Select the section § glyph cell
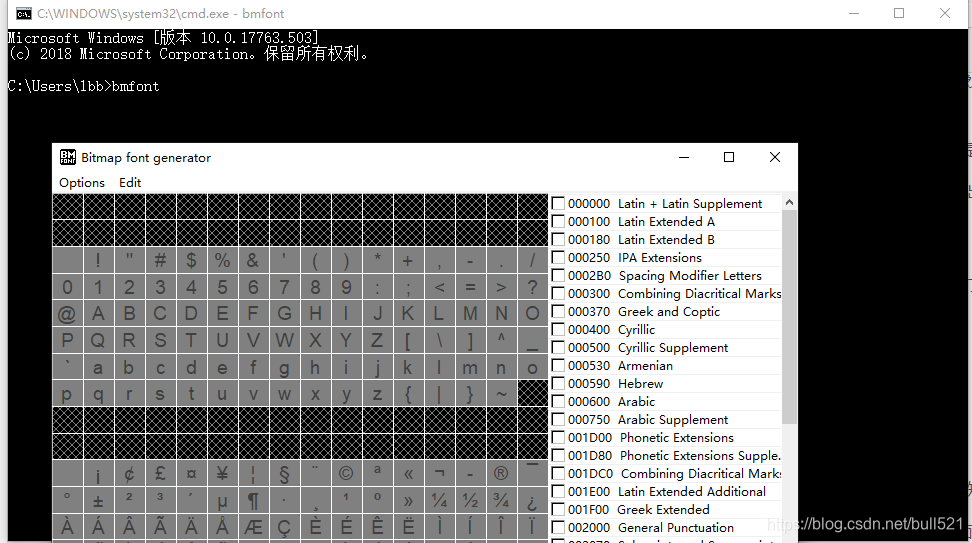The image size is (972, 543). coord(285,474)
